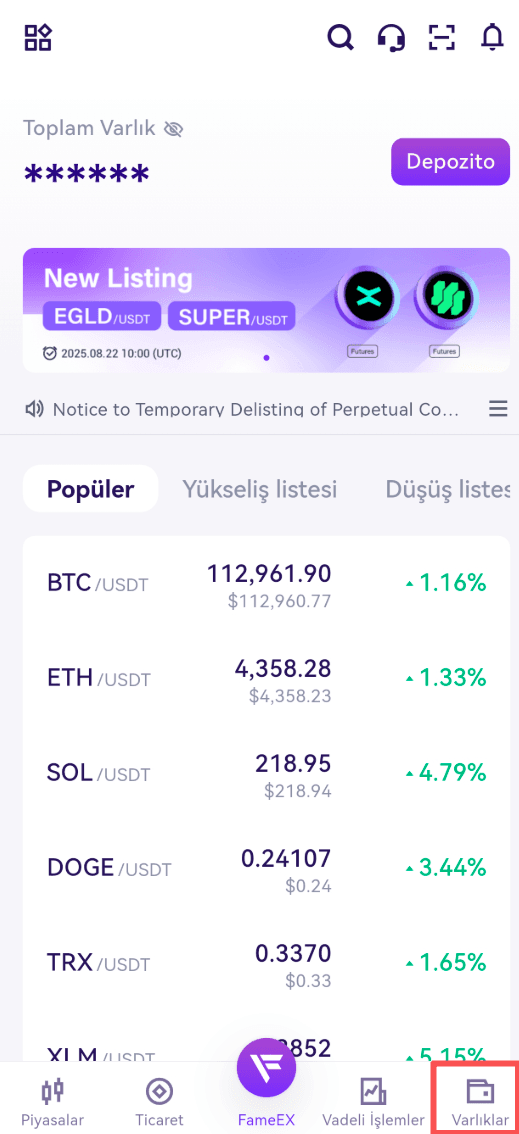Open the New Listing EGLD banner
Viewport: 519px width, 1134px height.
coord(266,310)
